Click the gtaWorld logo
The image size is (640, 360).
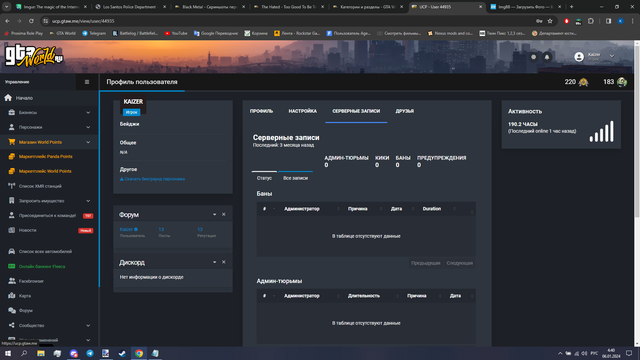pos(33,57)
